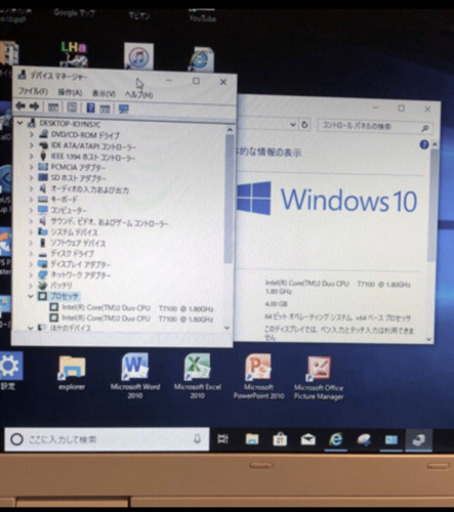Select バッテリ tree item
454x512 pixels.
(x=61, y=285)
